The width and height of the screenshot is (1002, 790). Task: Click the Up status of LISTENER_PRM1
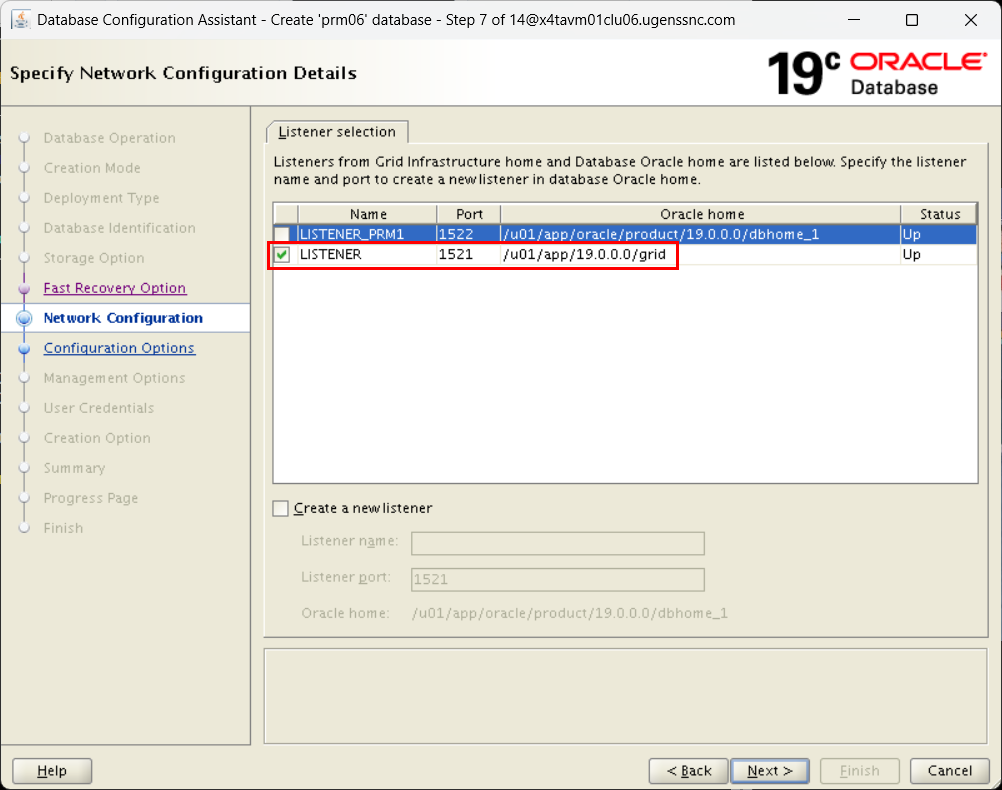pyautogui.click(x=939, y=234)
